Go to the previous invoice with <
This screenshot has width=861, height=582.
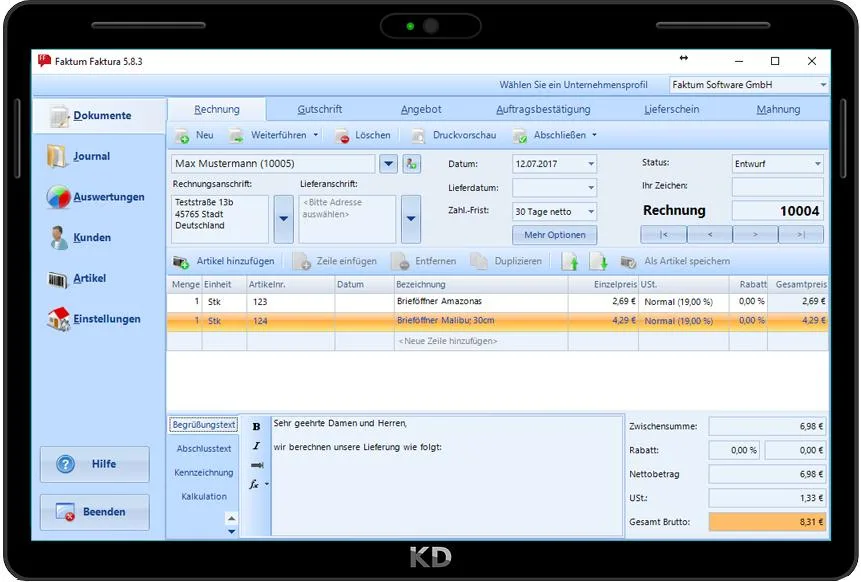tap(709, 234)
